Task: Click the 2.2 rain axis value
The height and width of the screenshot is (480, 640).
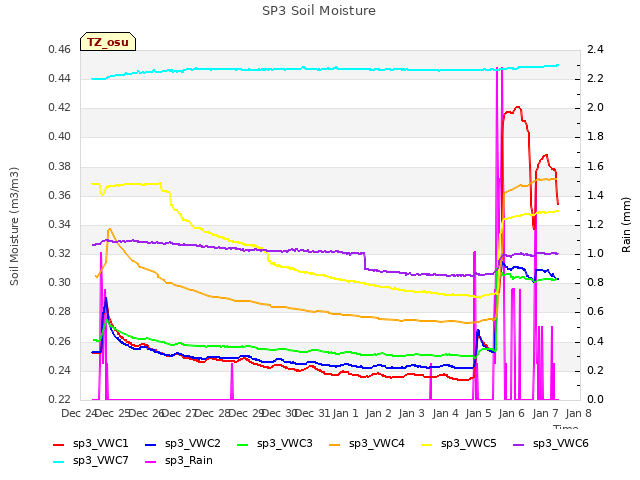Action: (x=595, y=78)
